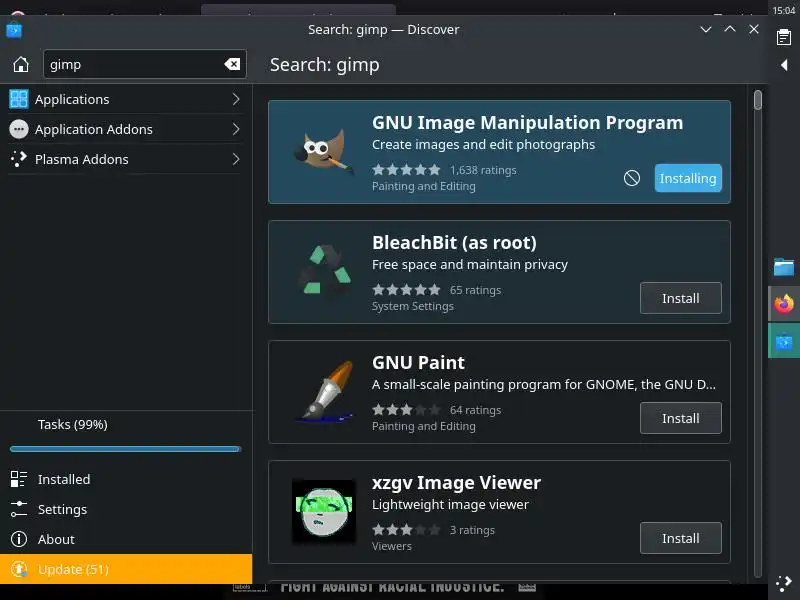The width and height of the screenshot is (800, 600).
Task: Expand the Application Addons chevron arrow
Action: click(236, 129)
